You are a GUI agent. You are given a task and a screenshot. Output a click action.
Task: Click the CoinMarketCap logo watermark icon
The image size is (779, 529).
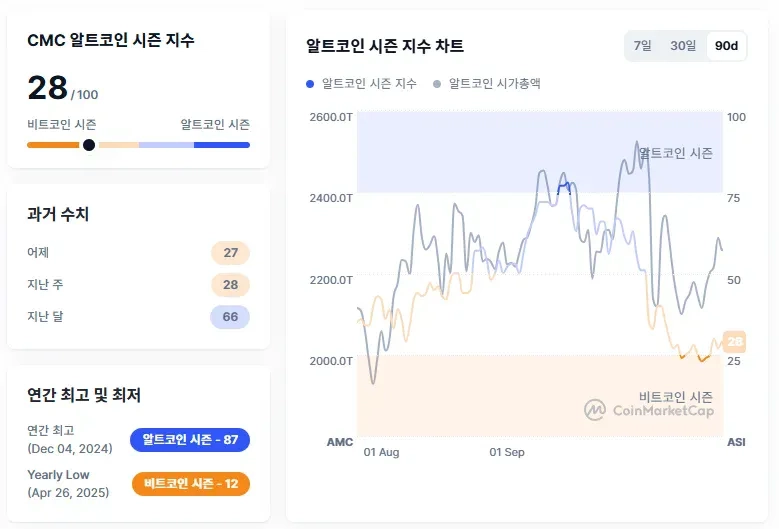coord(595,410)
